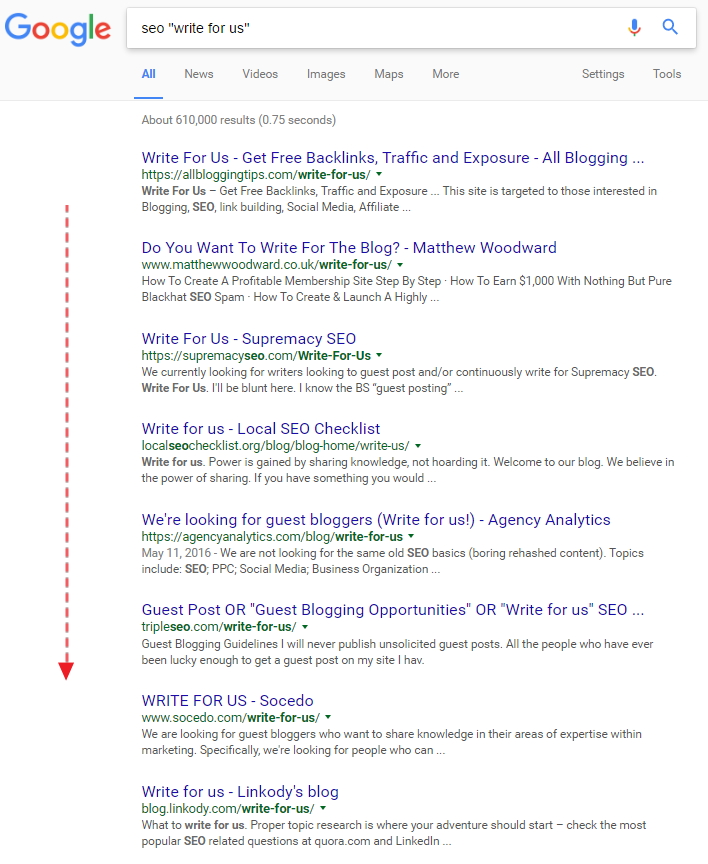Open Matthew Woodward blog result title

pos(349,247)
